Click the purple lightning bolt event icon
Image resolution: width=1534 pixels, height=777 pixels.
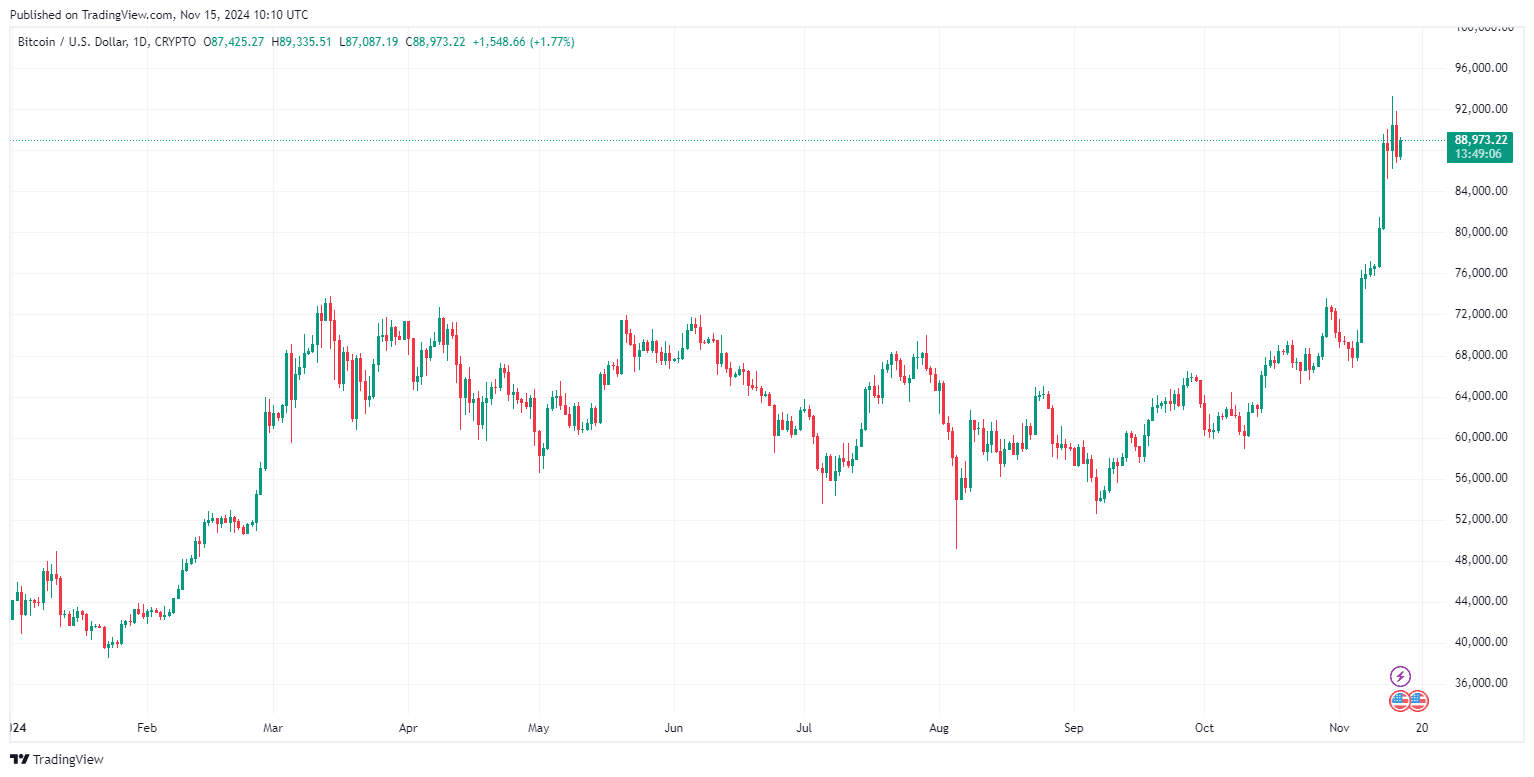click(x=1400, y=676)
